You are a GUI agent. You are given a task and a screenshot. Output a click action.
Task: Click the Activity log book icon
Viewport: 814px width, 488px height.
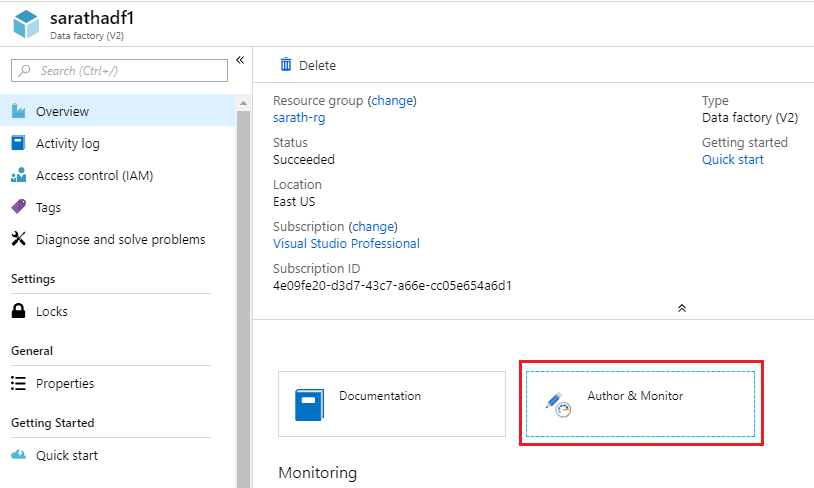click(x=18, y=143)
